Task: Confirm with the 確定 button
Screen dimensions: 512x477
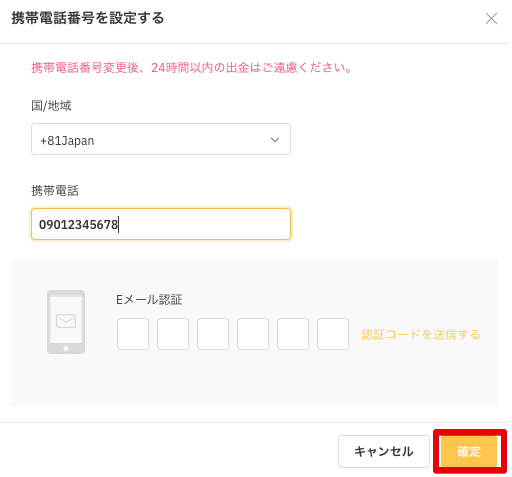Action: tap(469, 451)
